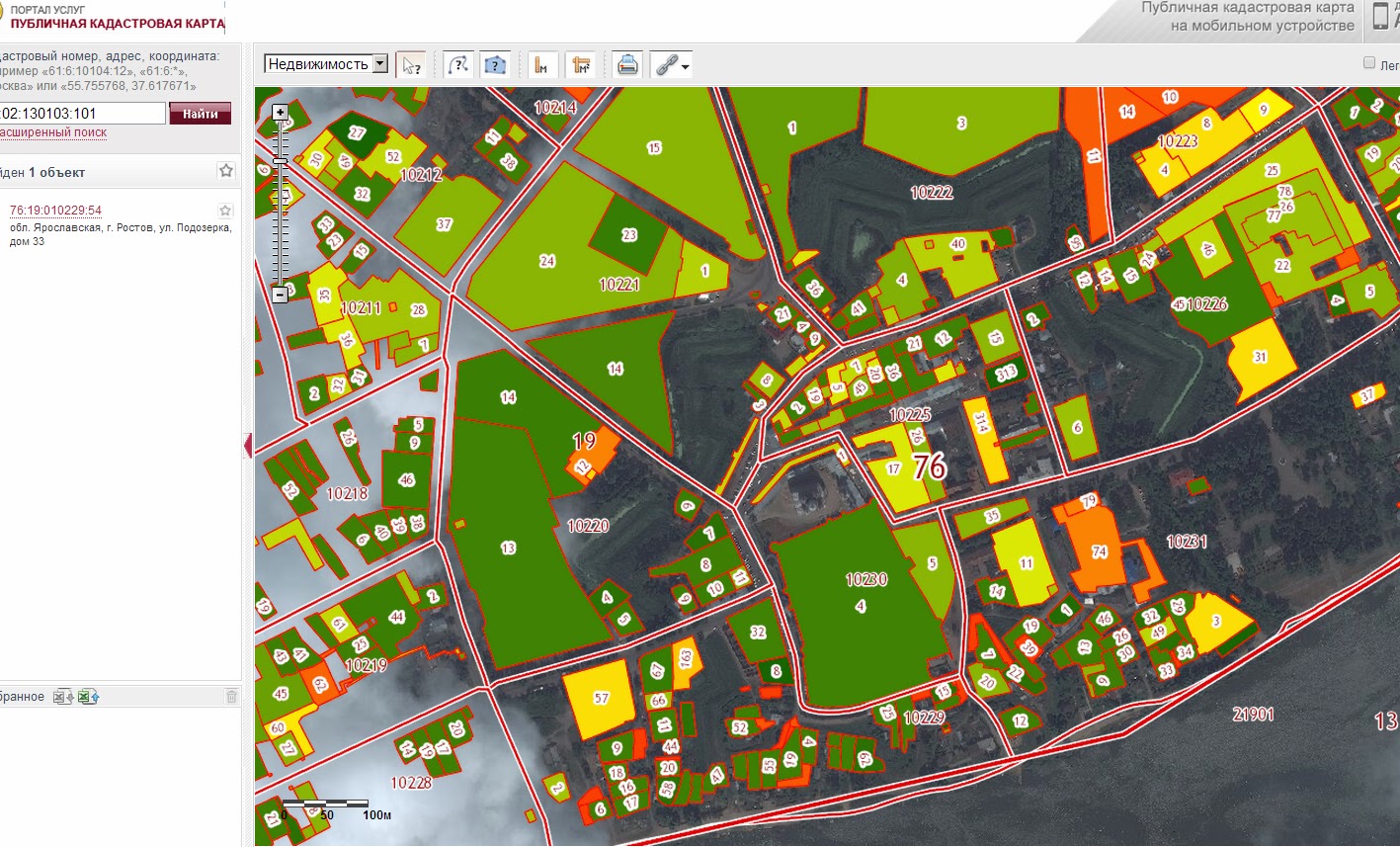Screen dimensions: 1400x847
Task: Star all found results in header
Action: (x=225, y=171)
